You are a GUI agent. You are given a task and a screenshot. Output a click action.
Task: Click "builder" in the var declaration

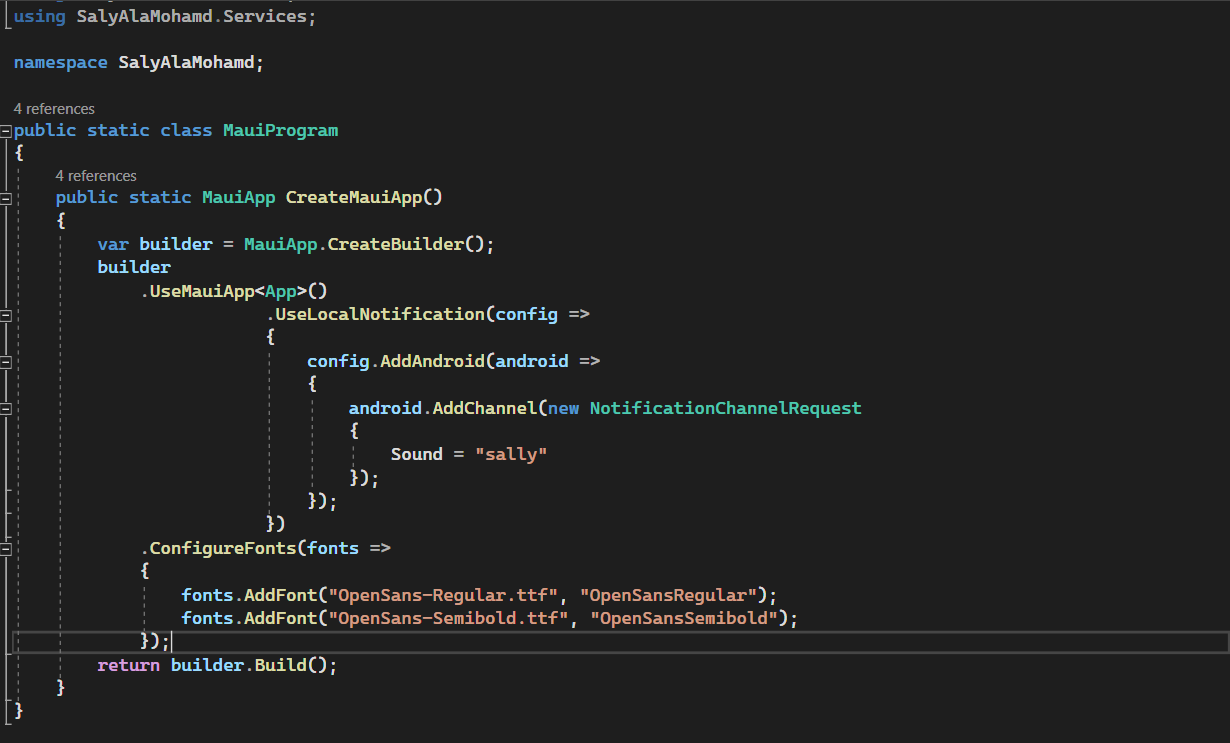176,244
